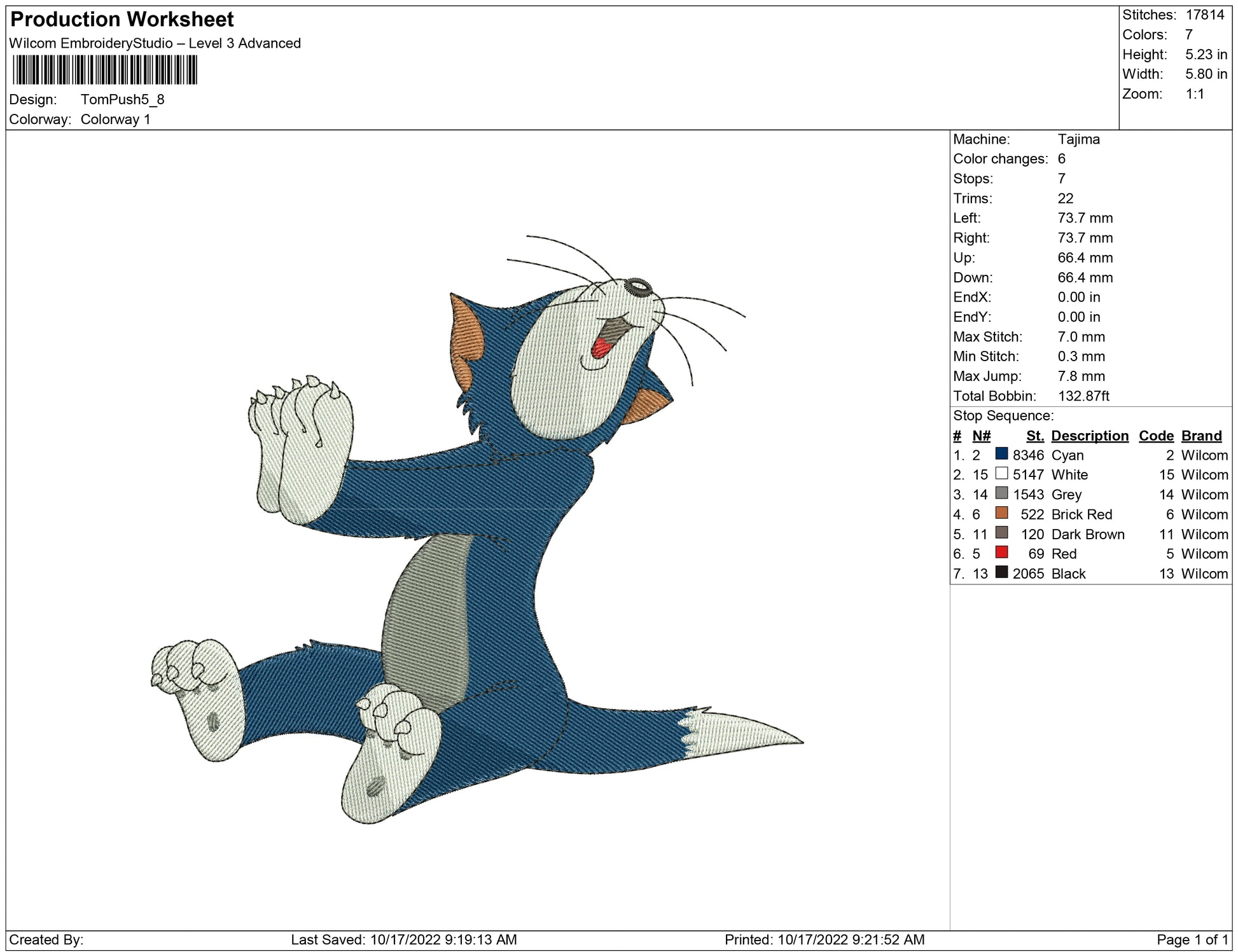Click the Production Worksheet title

[122, 20]
